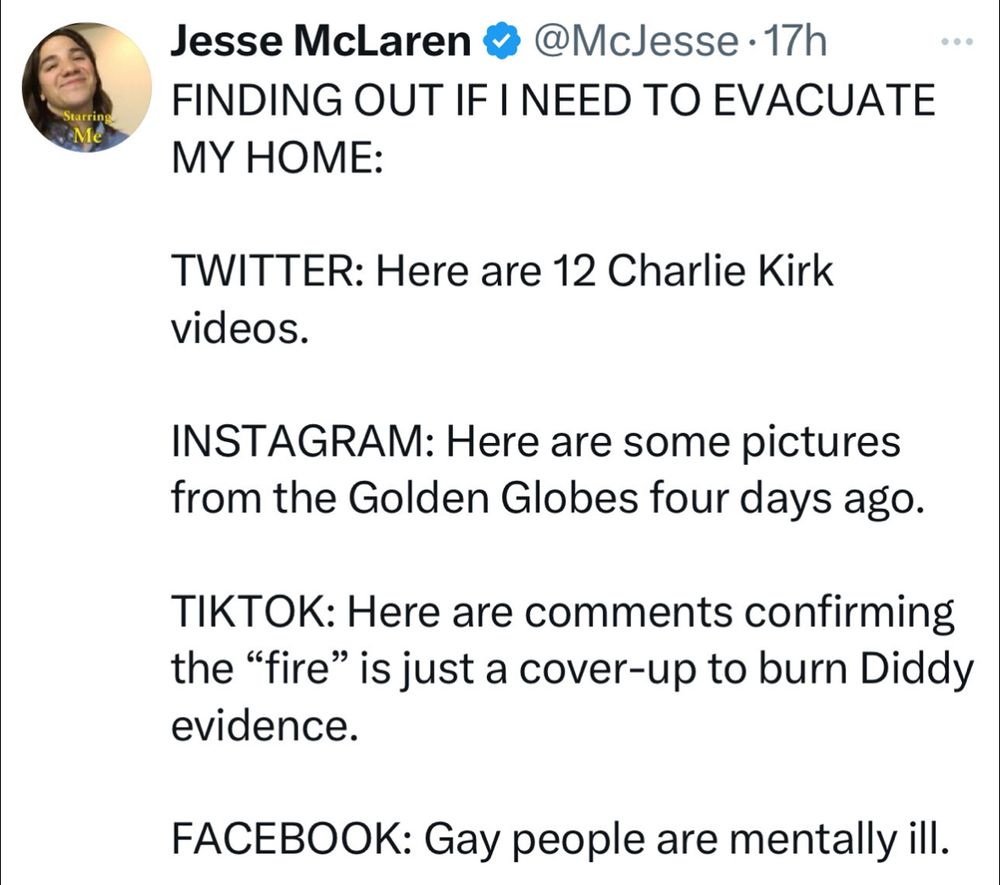Click the 'MY HOME:' text line
Viewport: 1000px width, 885px height.
click(x=277, y=157)
